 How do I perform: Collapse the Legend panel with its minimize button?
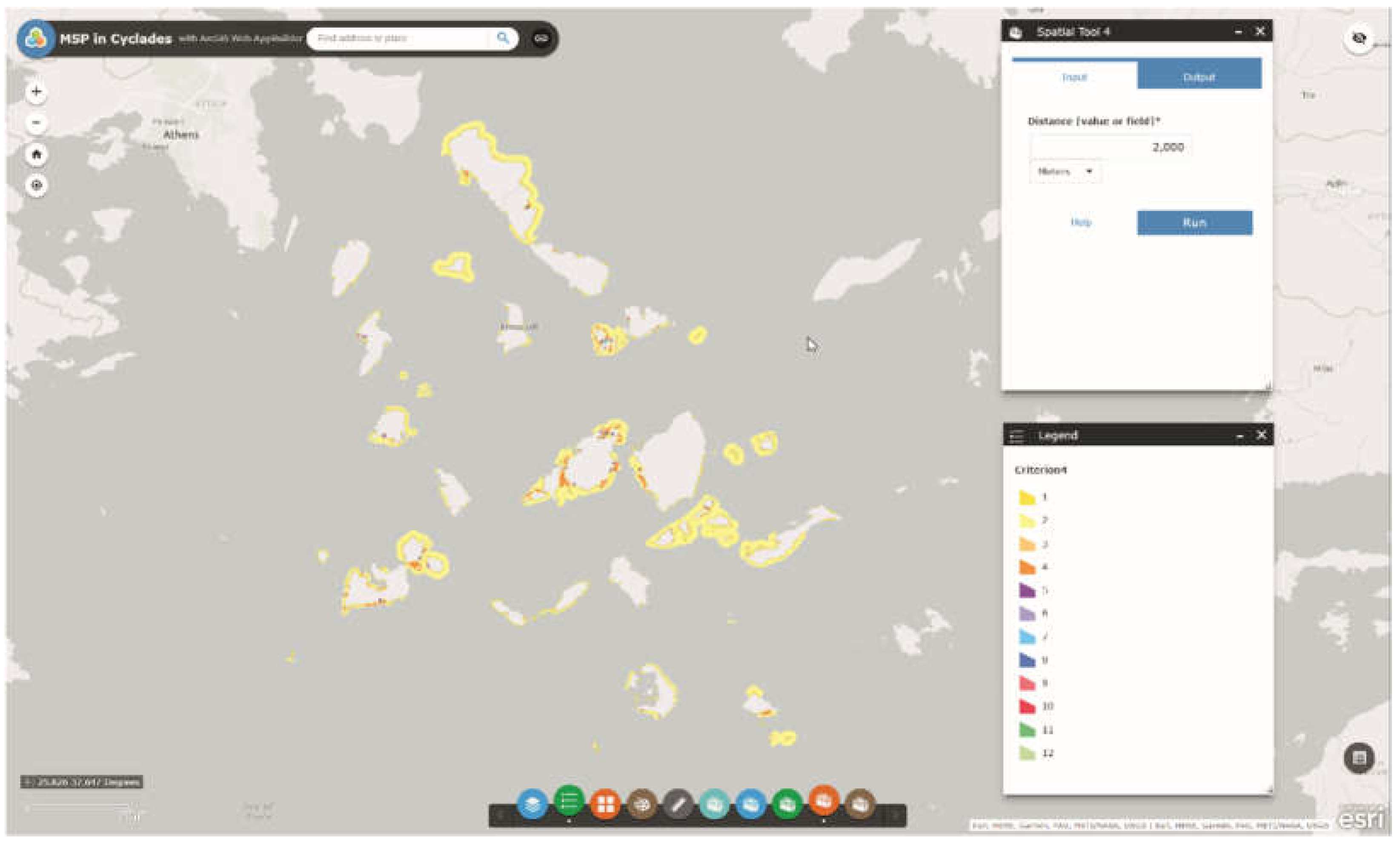click(1240, 436)
